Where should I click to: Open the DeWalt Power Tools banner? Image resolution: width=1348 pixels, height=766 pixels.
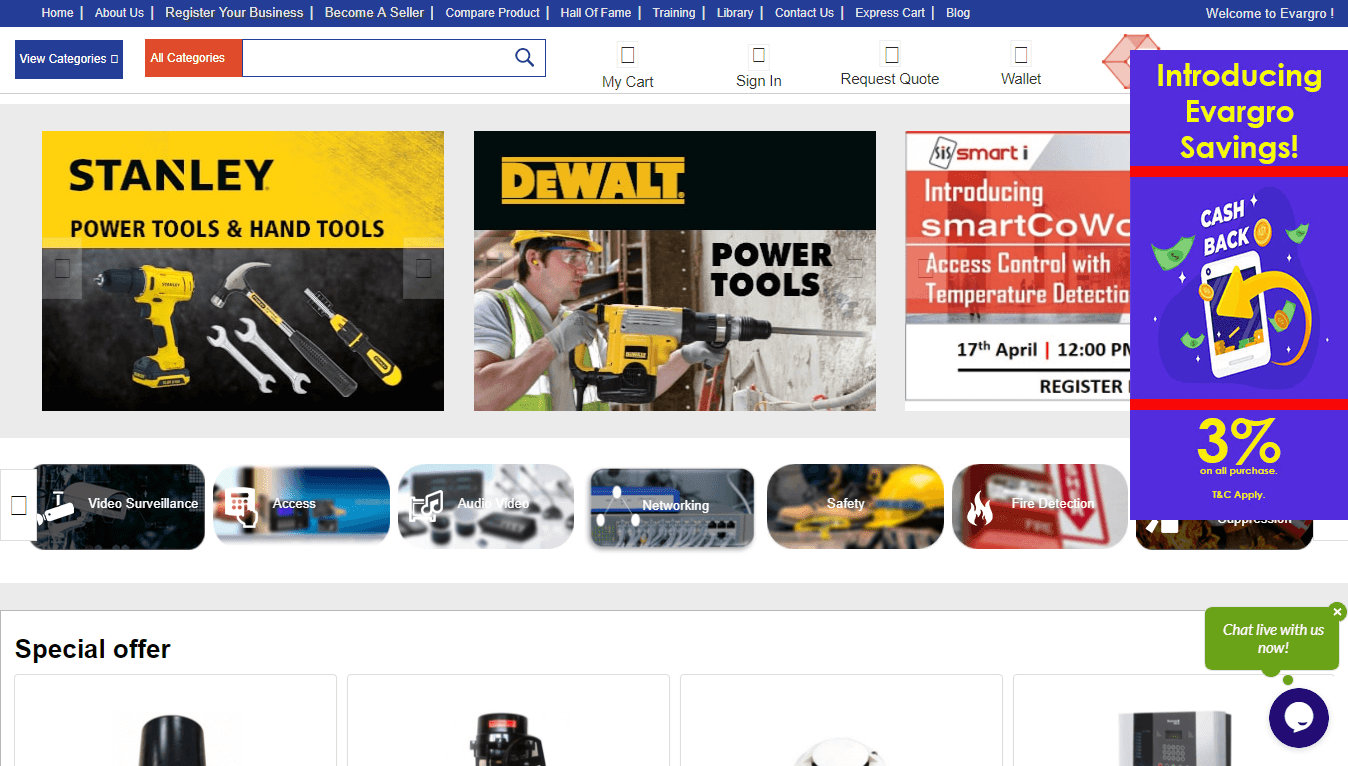click(x=675, y=271)
